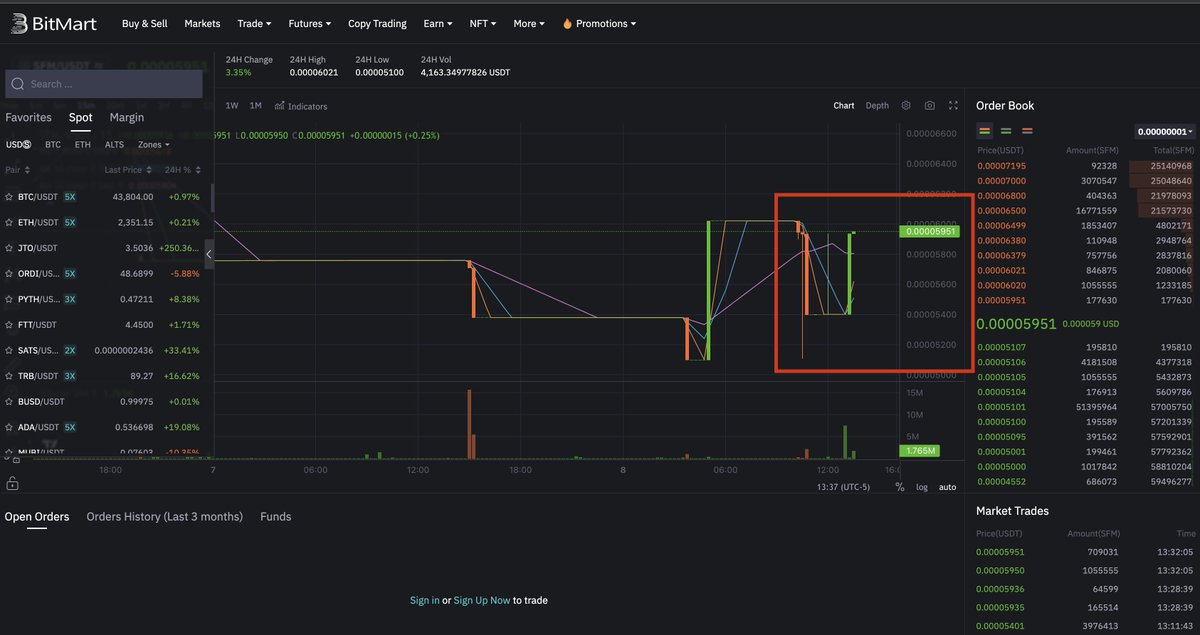Click the BitMart logo

(x=52, y=23)
